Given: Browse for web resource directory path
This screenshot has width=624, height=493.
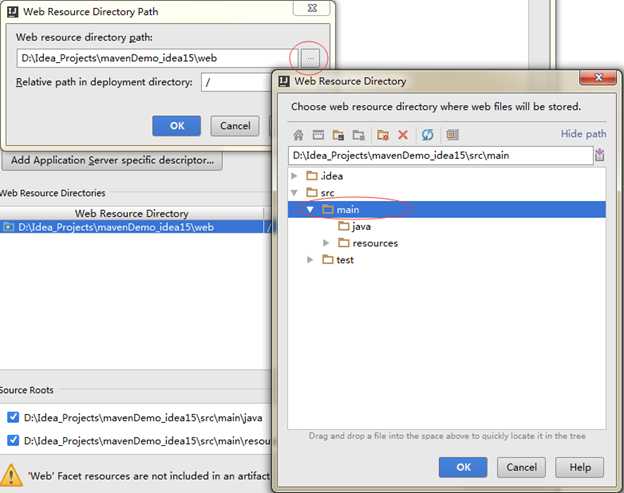Looking at the screenshot, I should [310, 58].
